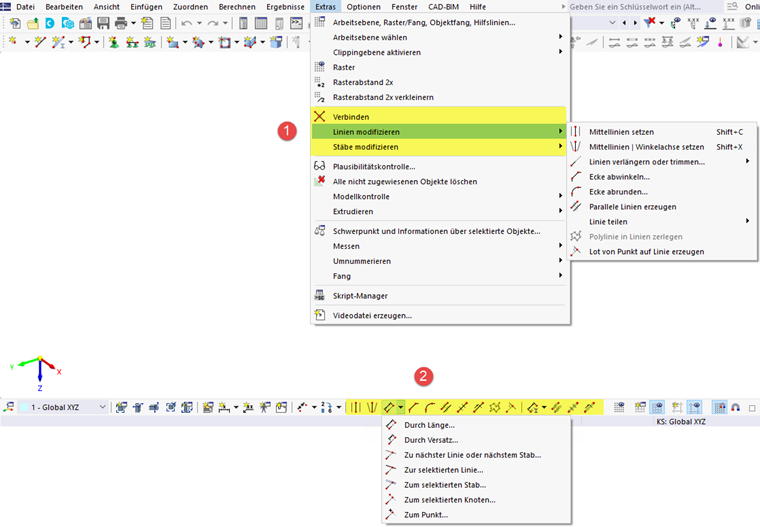The image size is (760, 527).
Task: Choose Durch Versatz... from dropdown list
Action: click(x=476, y=440)
